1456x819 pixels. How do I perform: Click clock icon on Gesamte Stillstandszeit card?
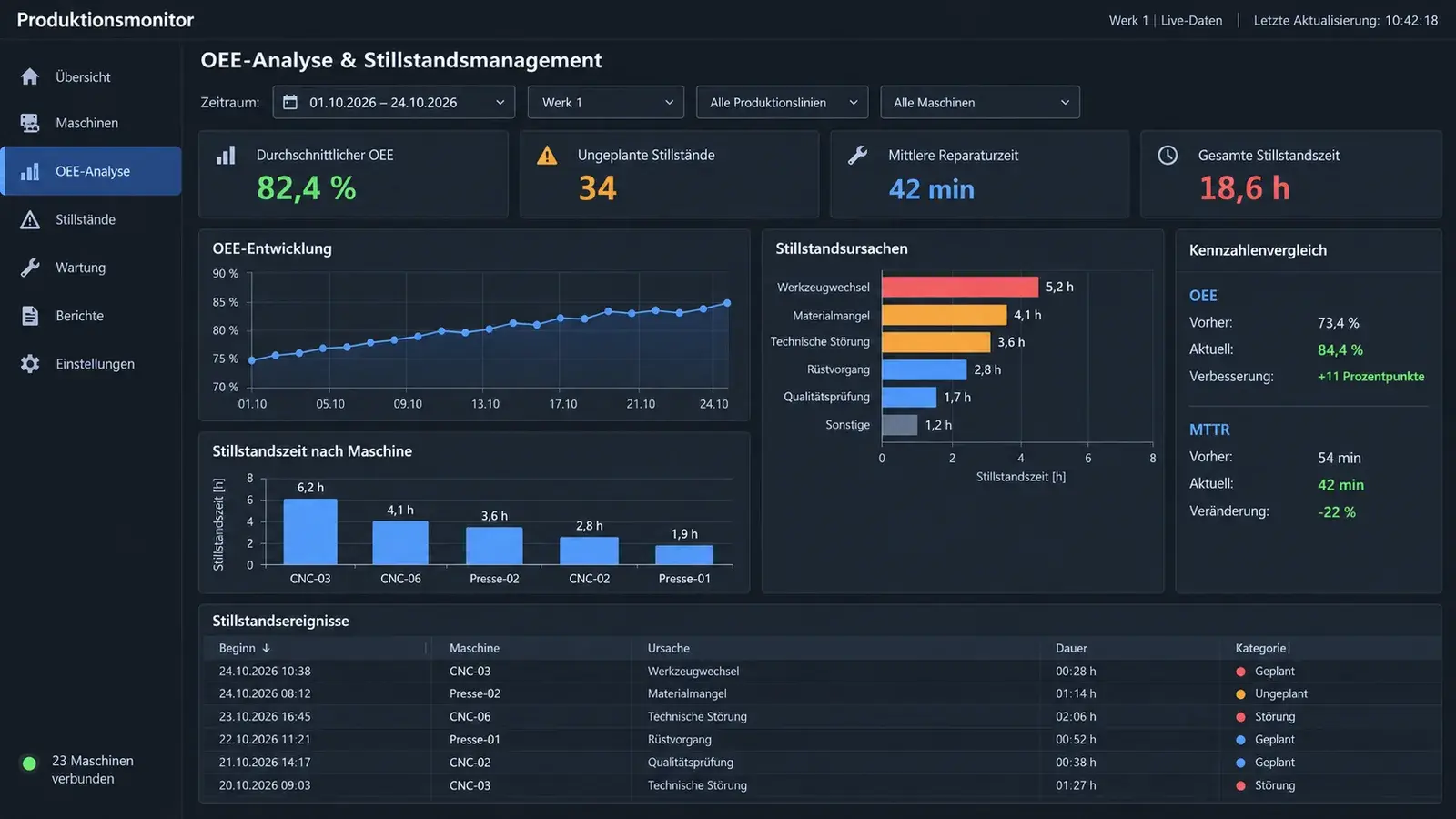1168,156
